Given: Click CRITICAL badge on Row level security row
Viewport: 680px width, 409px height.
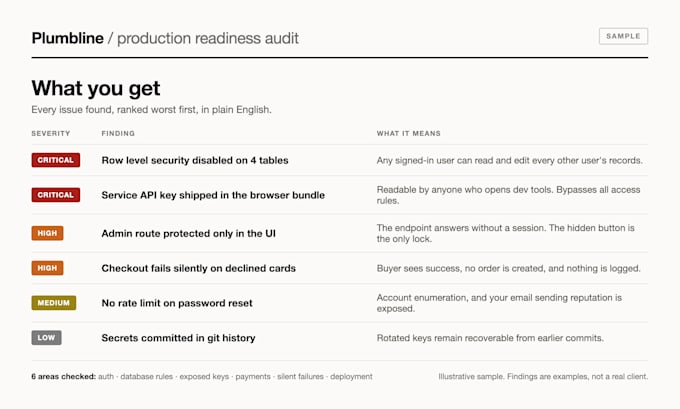Looking at the screenshot, I should coord(56,160).
